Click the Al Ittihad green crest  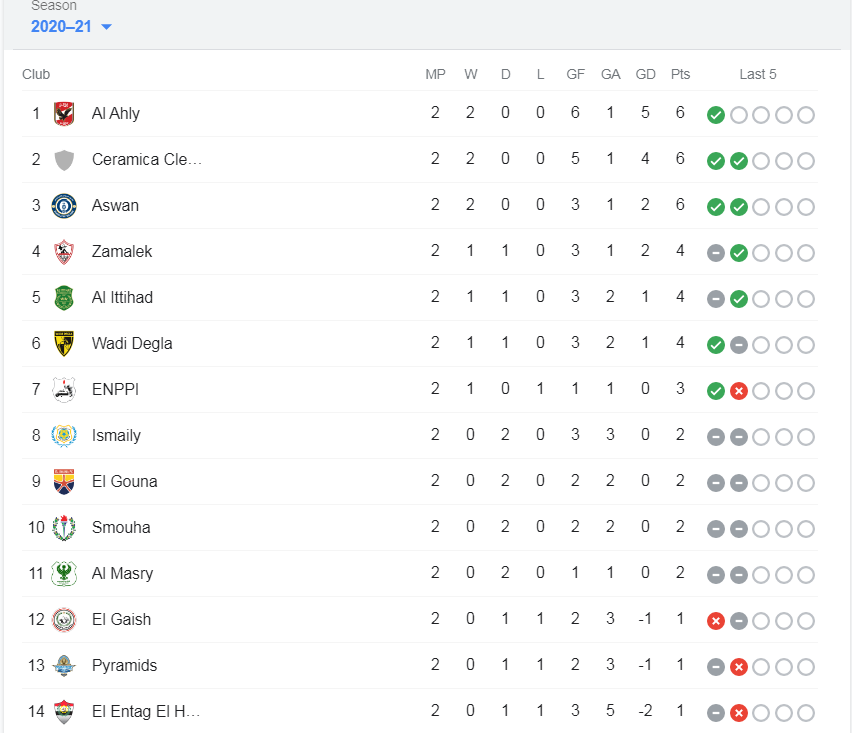[x=64, y=298]
